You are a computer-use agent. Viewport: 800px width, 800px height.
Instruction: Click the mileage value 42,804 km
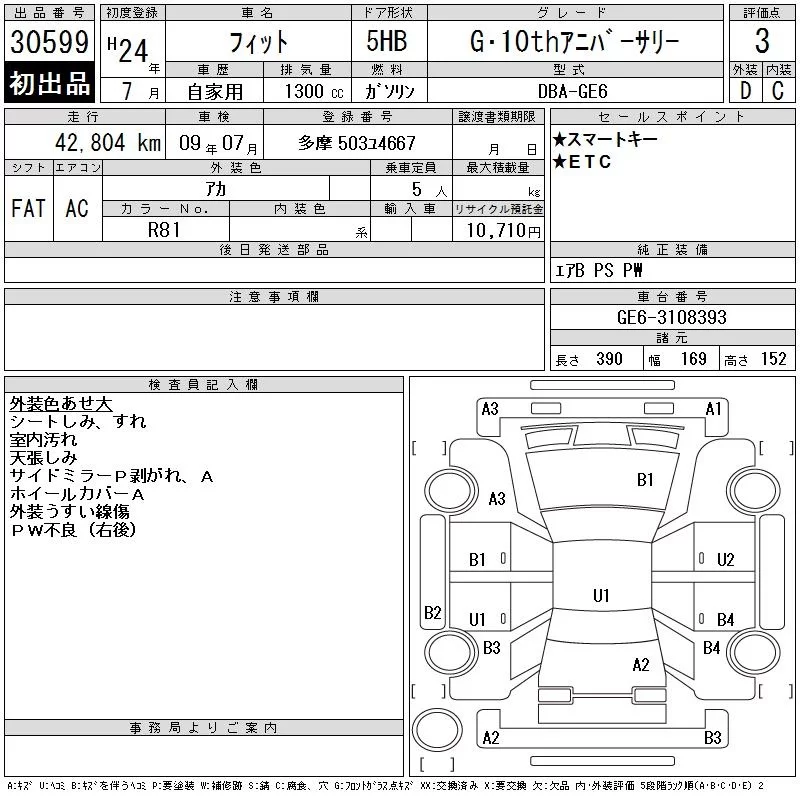(108, 143)
